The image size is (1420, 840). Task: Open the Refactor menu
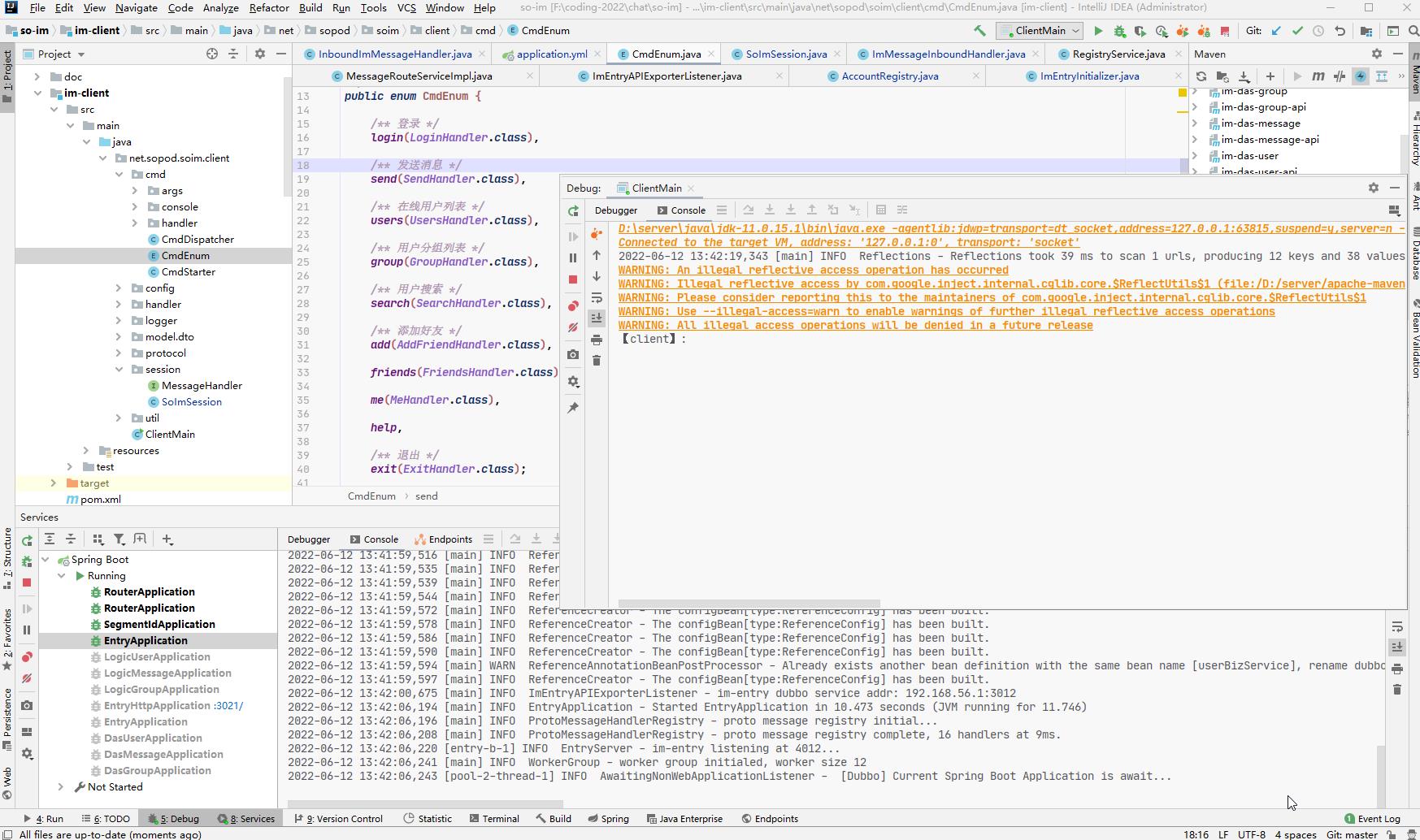(269, 7)
